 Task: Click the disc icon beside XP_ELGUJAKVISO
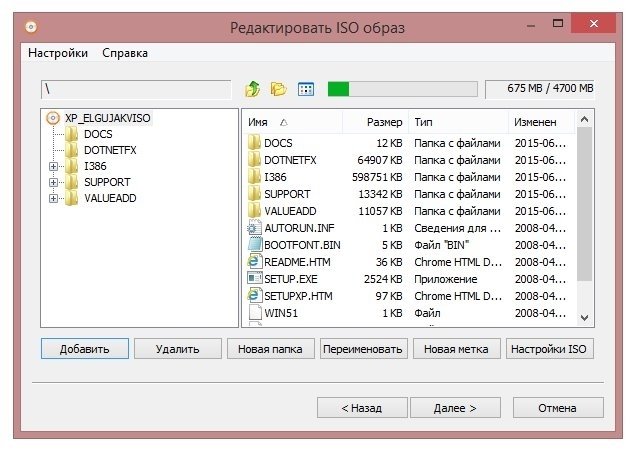(53, 118)
